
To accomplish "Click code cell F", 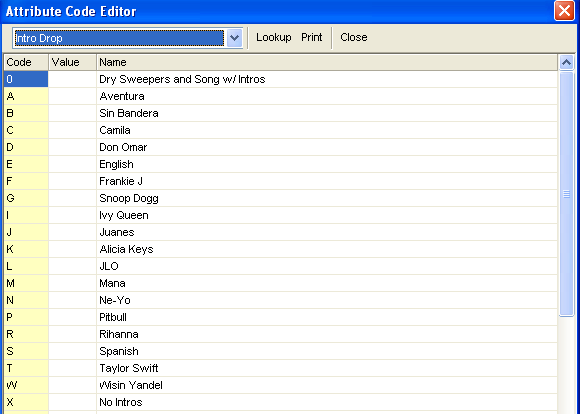I will coord(26,181).
